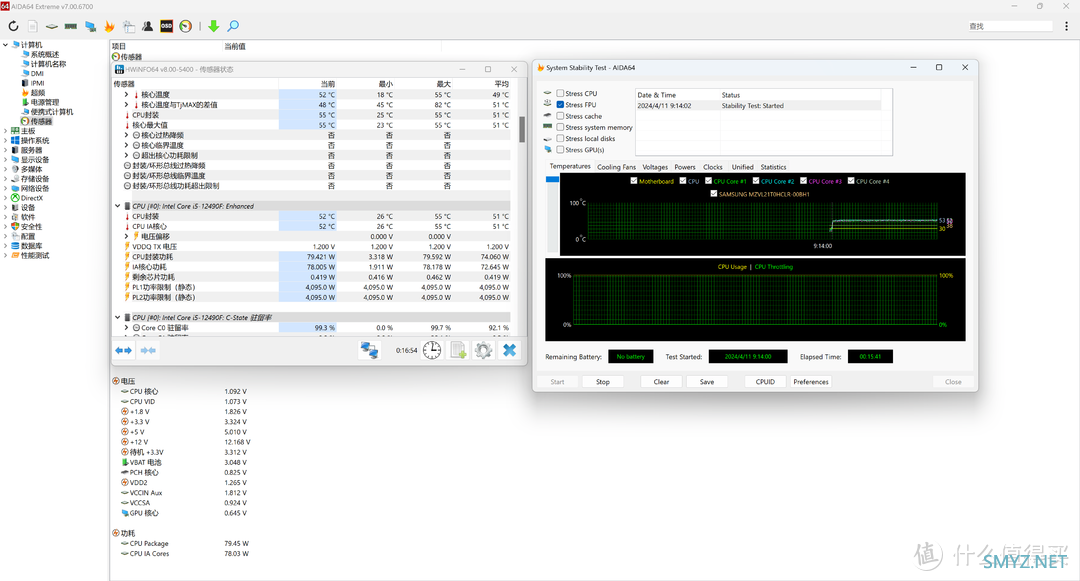Click the OSD toolbar icon in AIDA64
1080x581 pixels.
[166, 26]
